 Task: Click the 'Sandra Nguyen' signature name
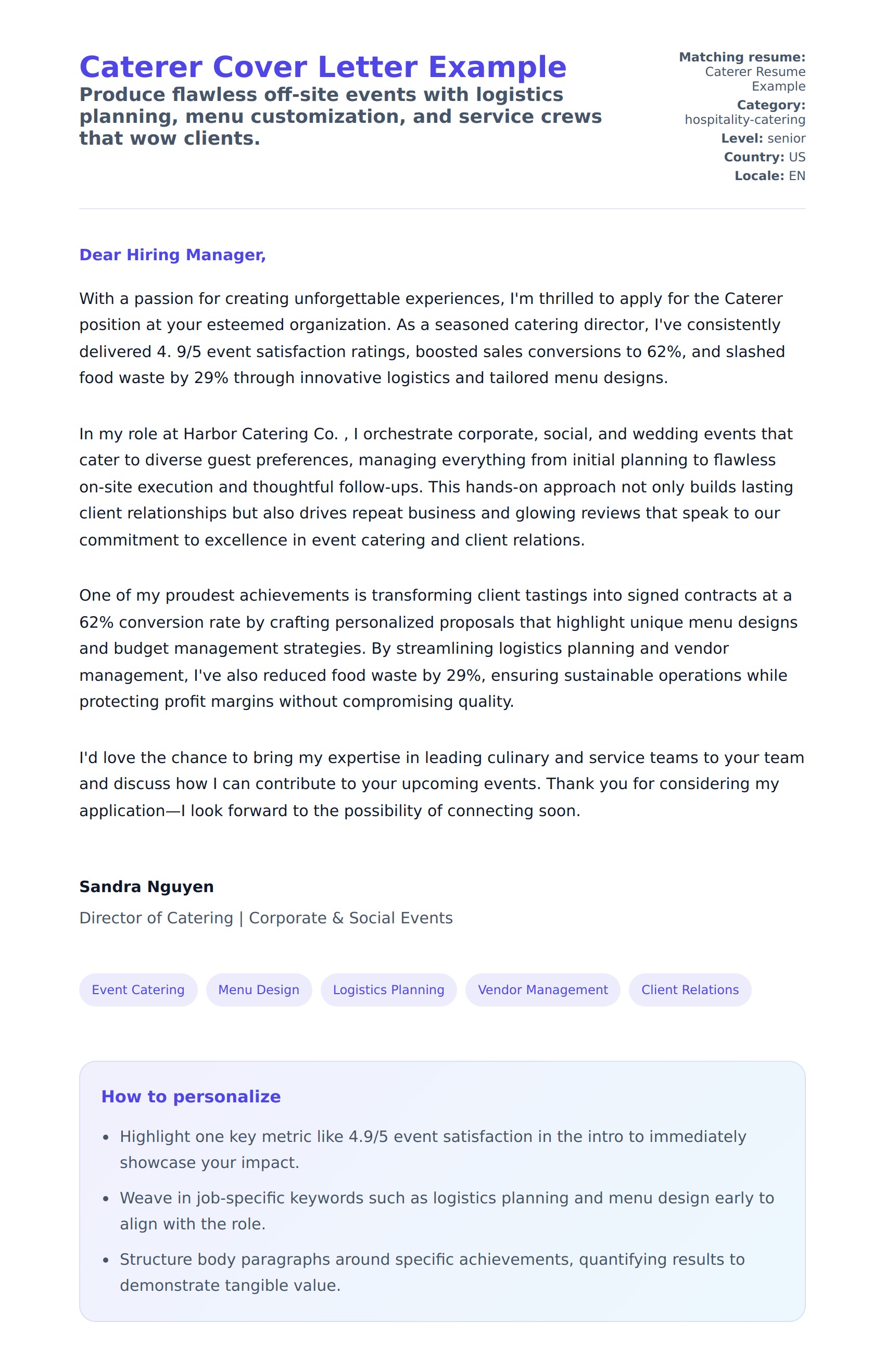(146, 886)
